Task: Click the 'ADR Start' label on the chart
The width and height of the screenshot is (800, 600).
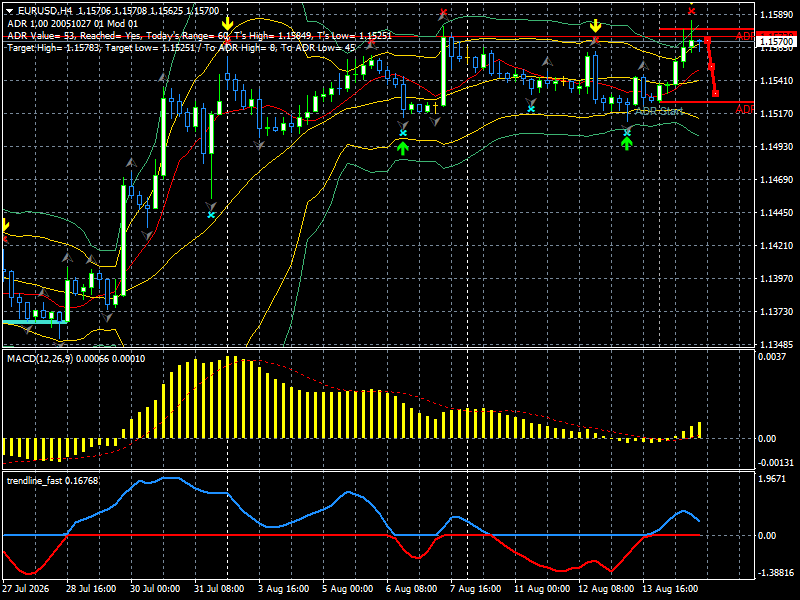Action: tap(659, 111)
